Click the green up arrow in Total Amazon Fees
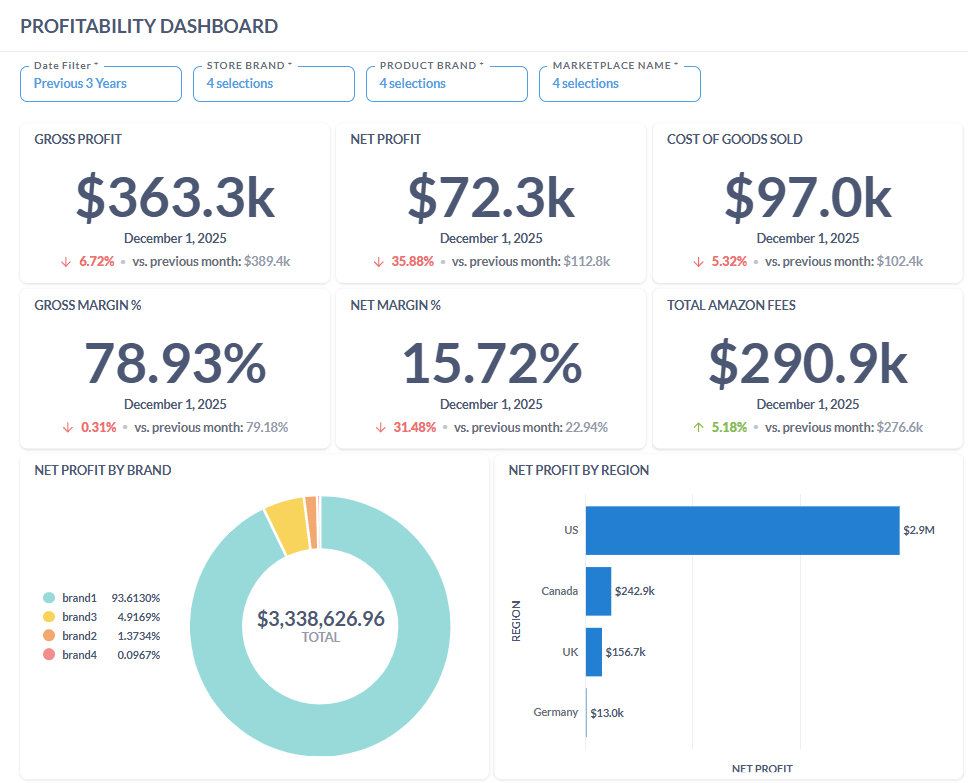This screenshot has width=968, height=783. tap(699, 427)
